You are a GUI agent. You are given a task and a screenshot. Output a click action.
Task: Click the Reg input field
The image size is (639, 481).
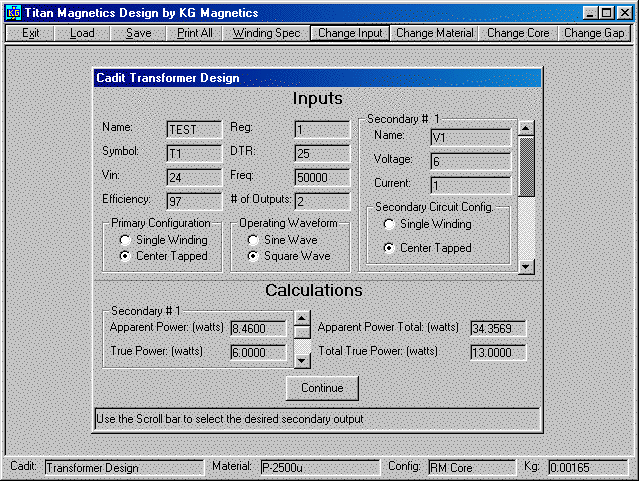pos(322,130)
